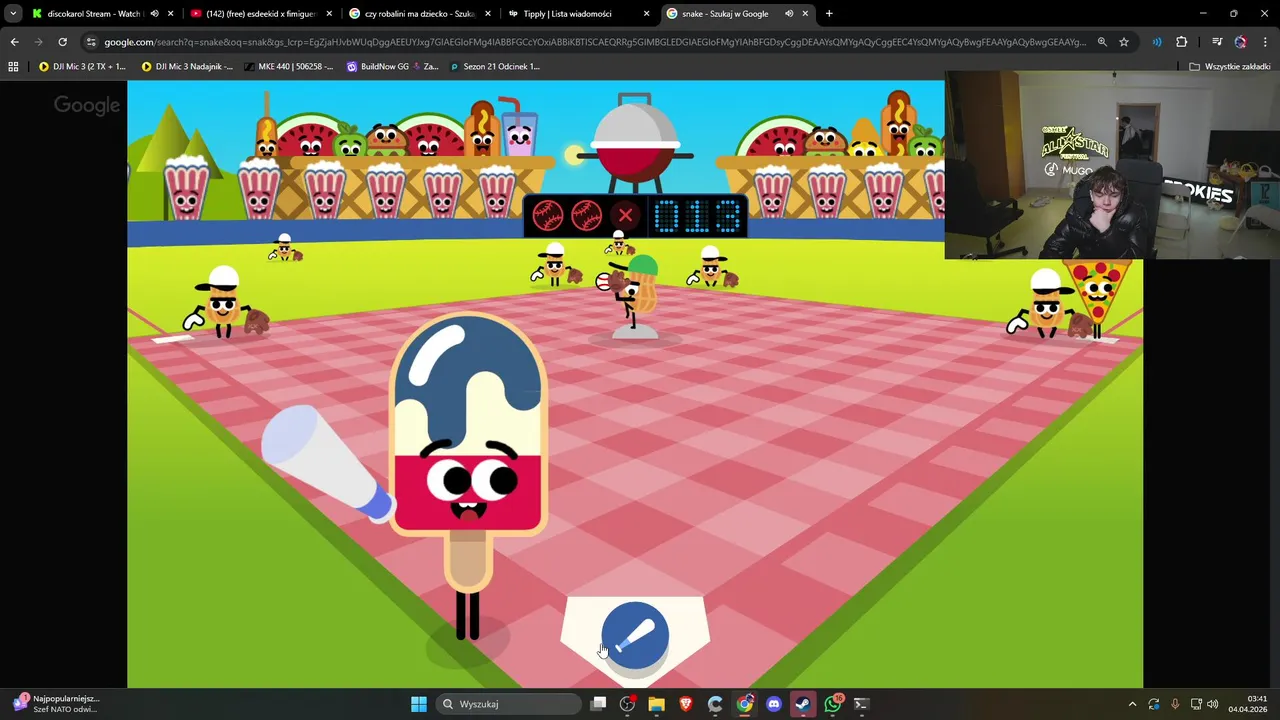Open the blue sound-wave extension icon

tap(1157, 42)
